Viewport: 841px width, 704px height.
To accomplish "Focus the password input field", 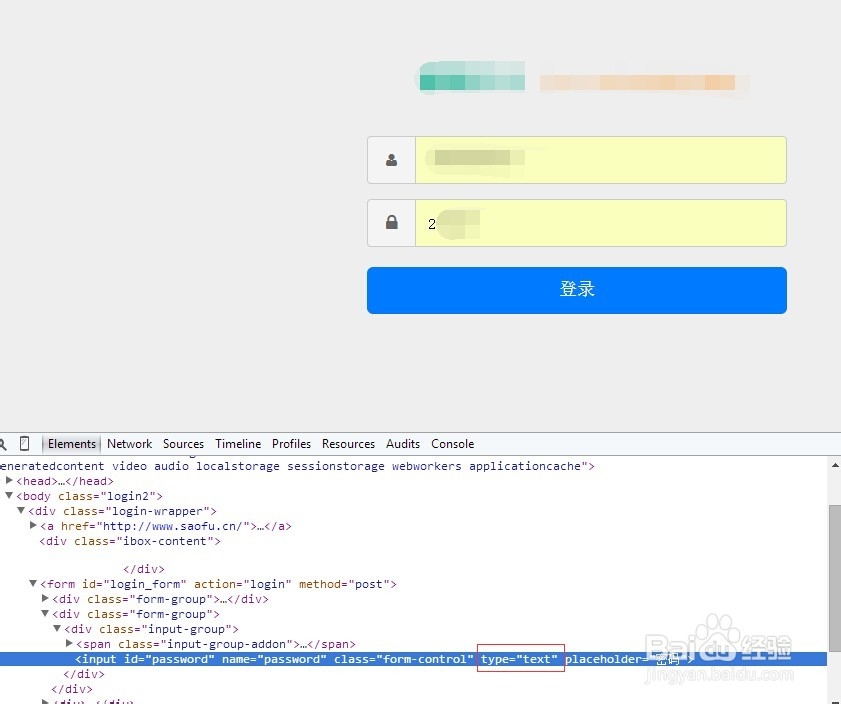I will pos(601,223).
